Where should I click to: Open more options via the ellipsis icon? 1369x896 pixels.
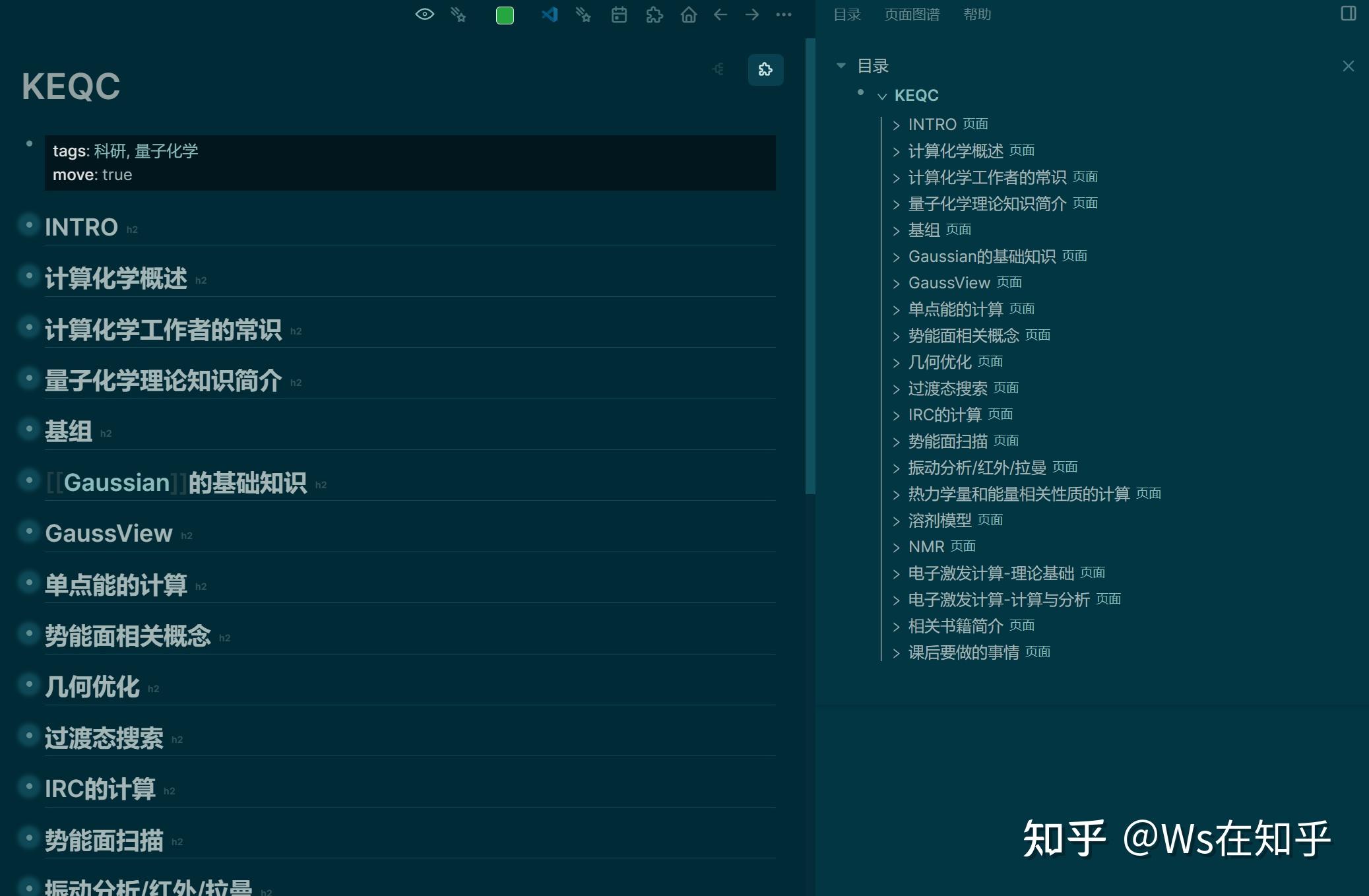pyautogui.click(x=783, y=14)
